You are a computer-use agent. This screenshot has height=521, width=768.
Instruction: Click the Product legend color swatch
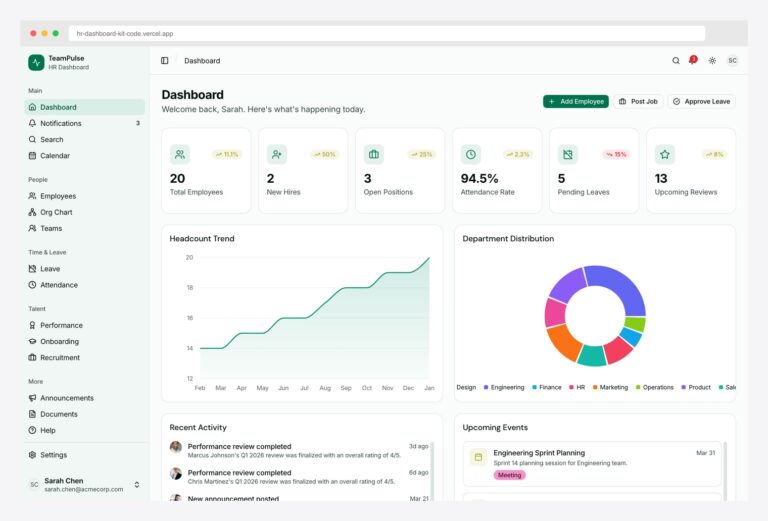[x=684, y=387]
